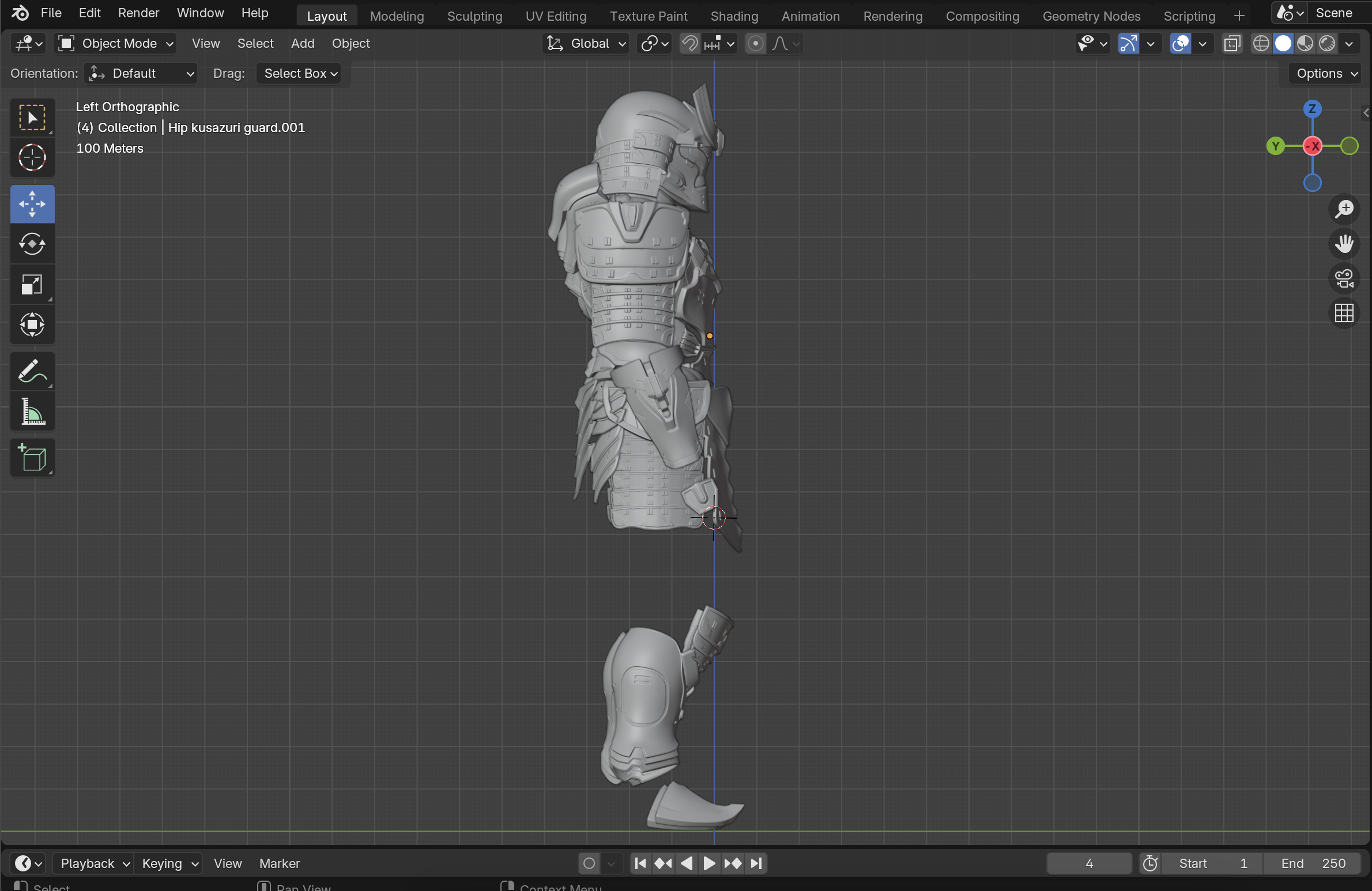Choose the Measure tool
The image size is (1372, 891).
[32, 411]
